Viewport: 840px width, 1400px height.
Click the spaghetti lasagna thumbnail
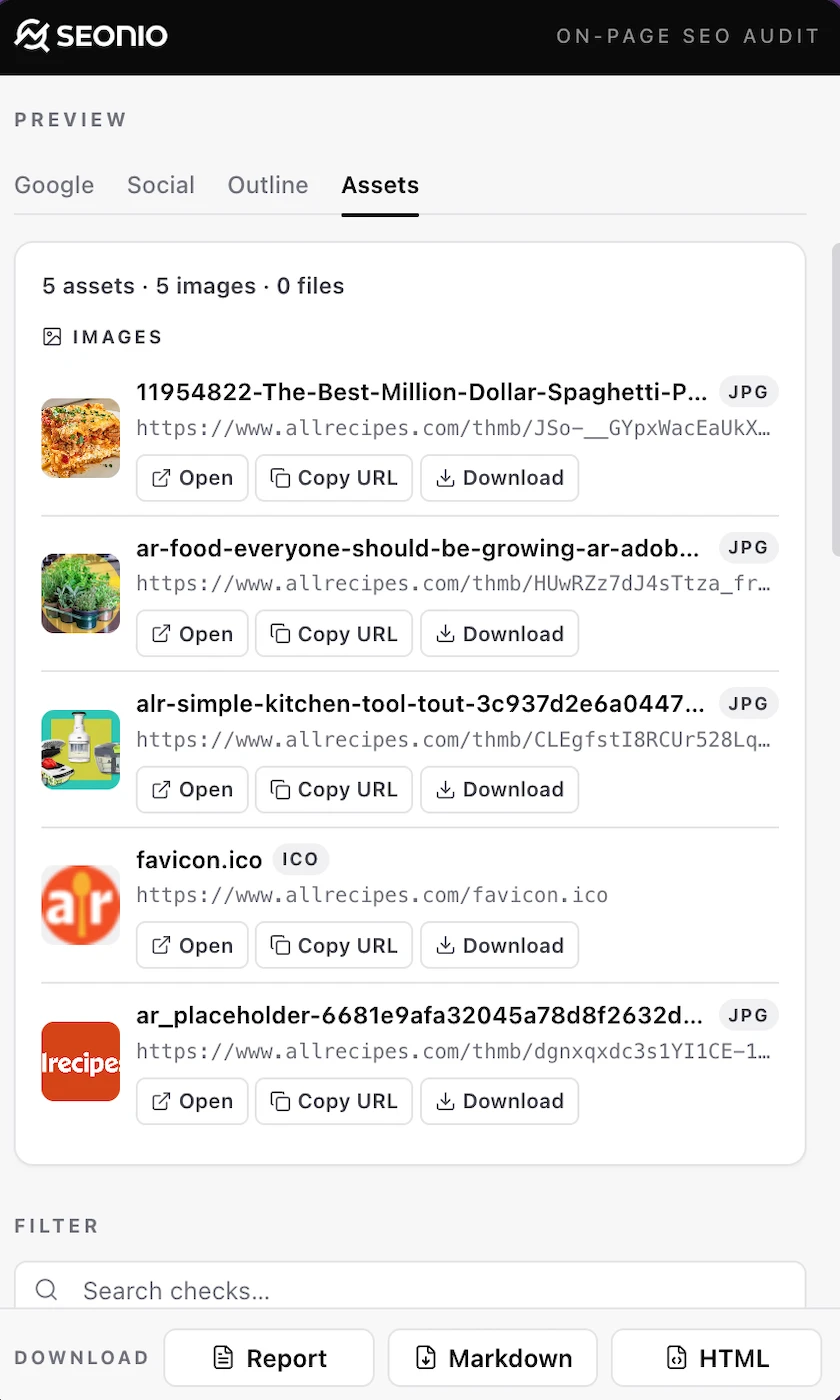click(81, 438)
